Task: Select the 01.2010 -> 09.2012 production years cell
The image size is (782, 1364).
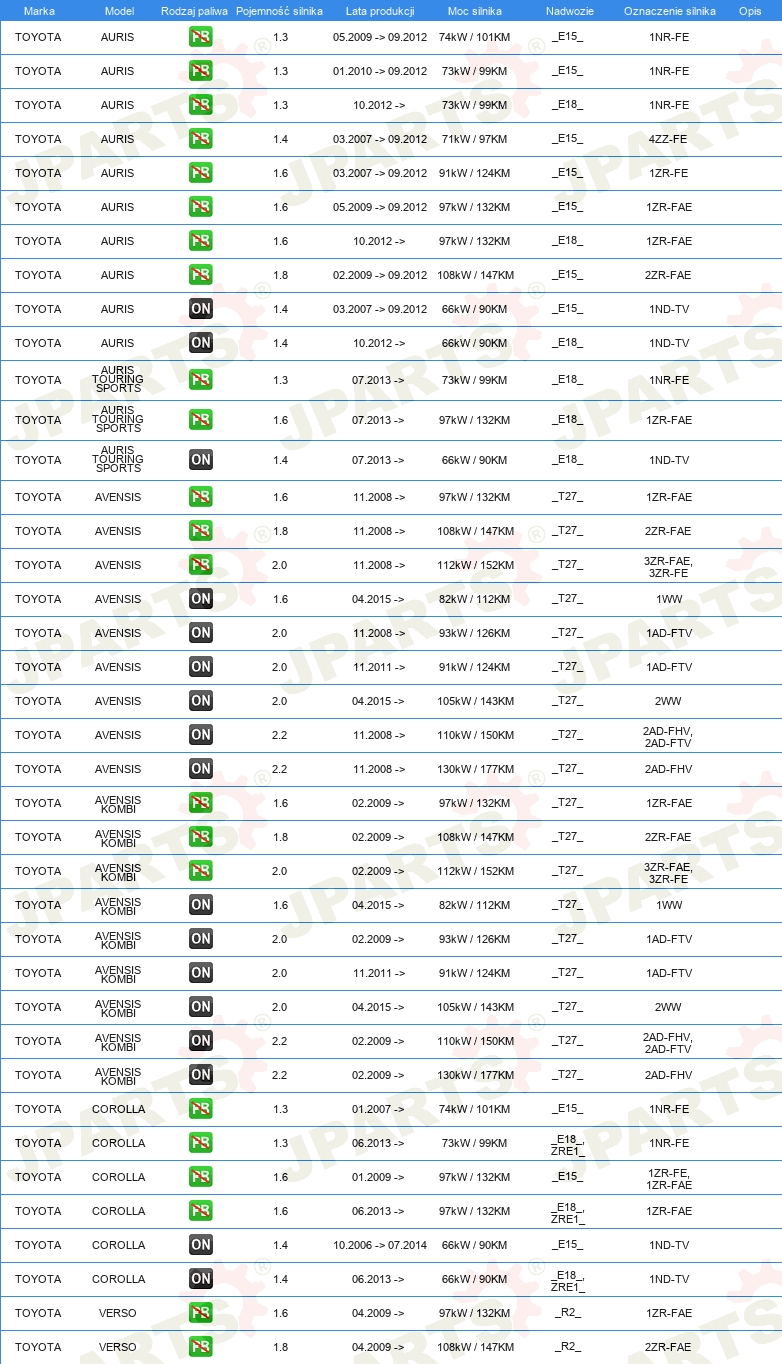Action: (x=380, y=71)
